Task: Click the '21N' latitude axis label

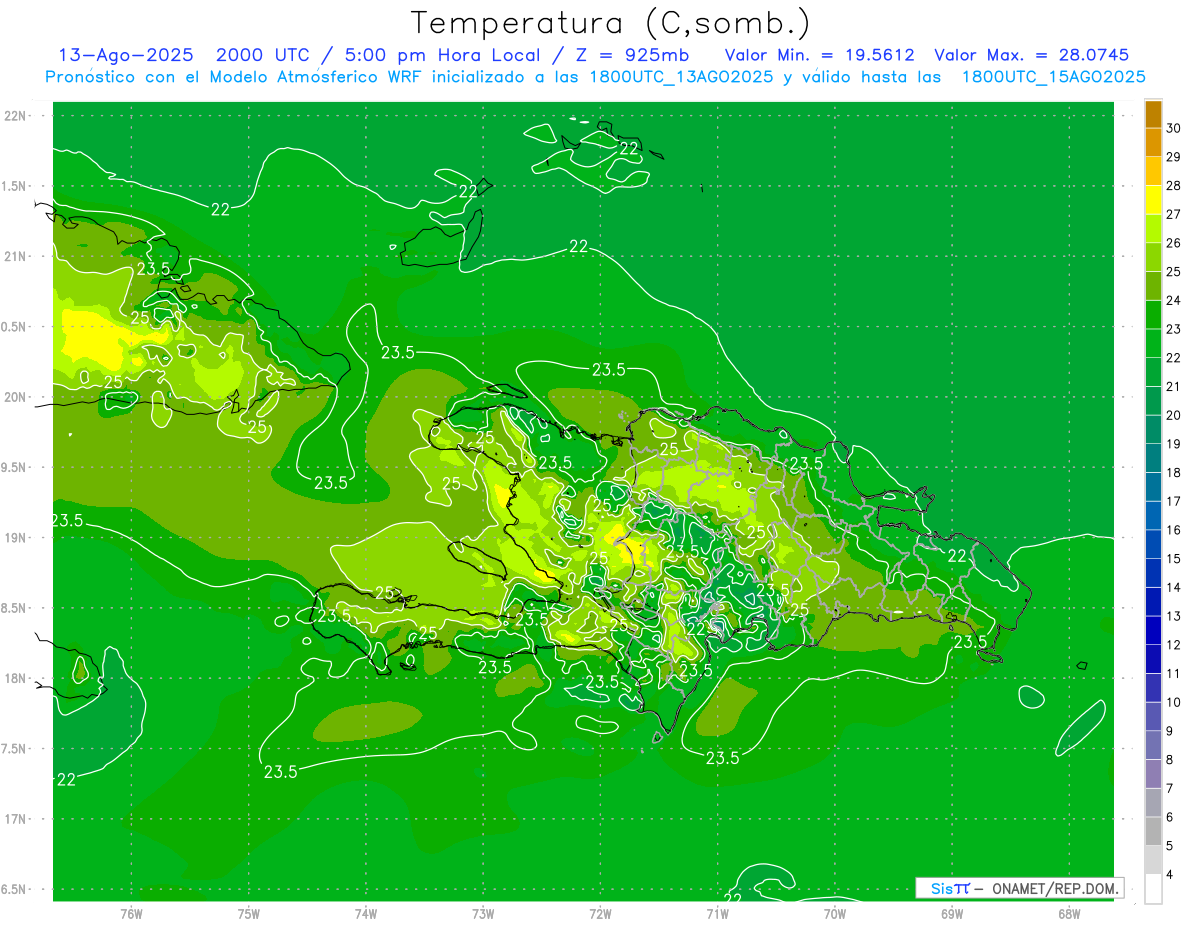Action: click(x=15, y=256)
